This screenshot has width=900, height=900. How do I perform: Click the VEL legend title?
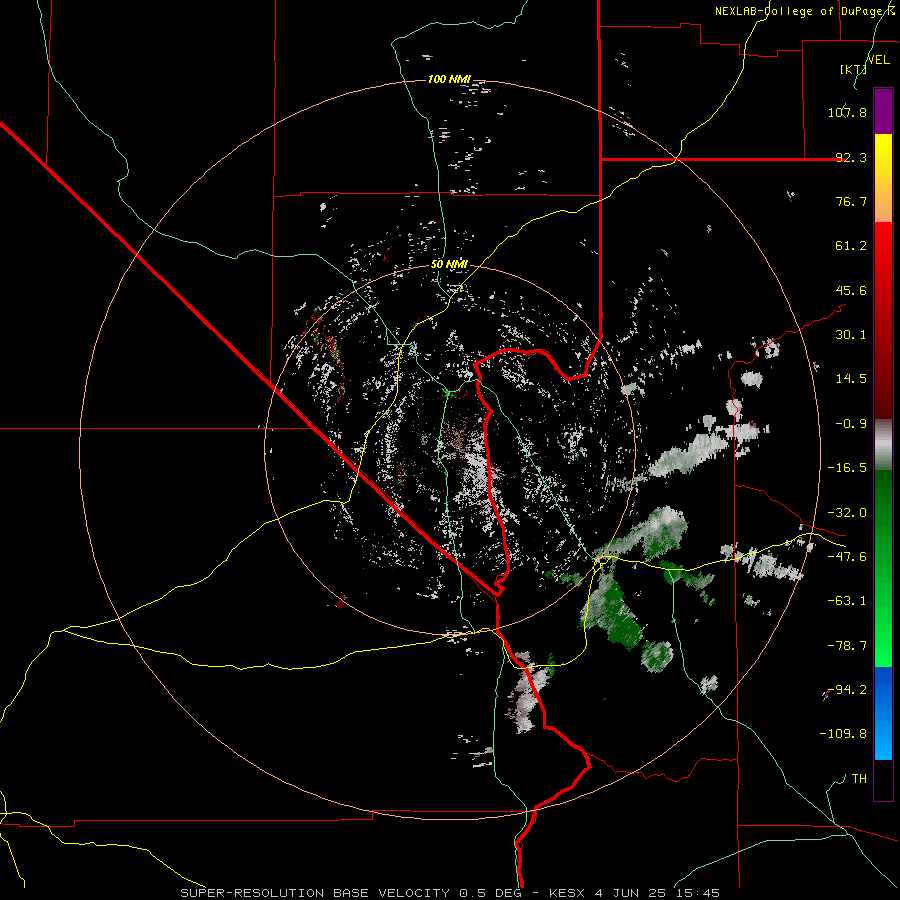click(878, 60)
